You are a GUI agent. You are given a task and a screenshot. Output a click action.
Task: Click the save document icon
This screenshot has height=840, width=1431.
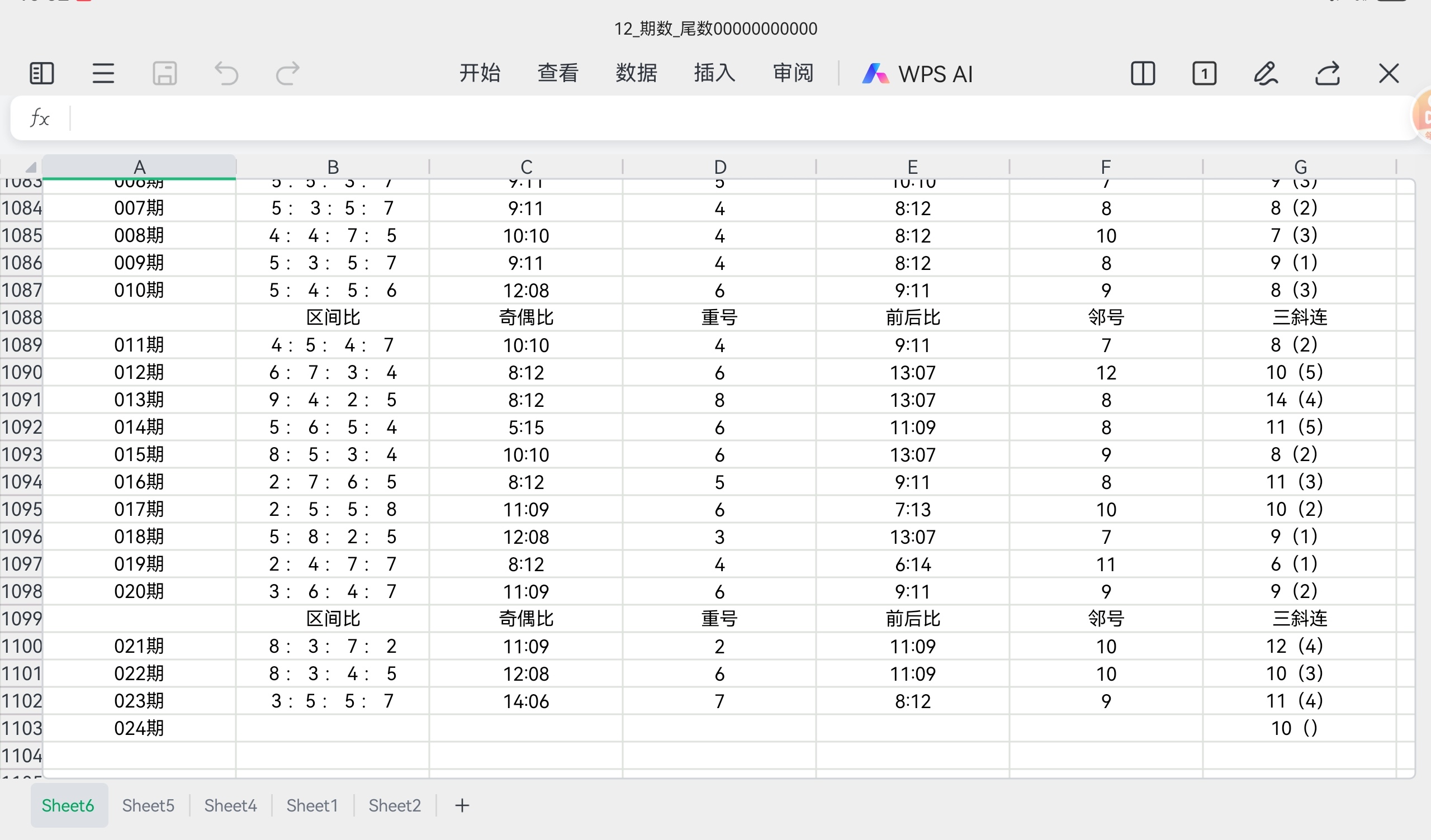[165, 74]
